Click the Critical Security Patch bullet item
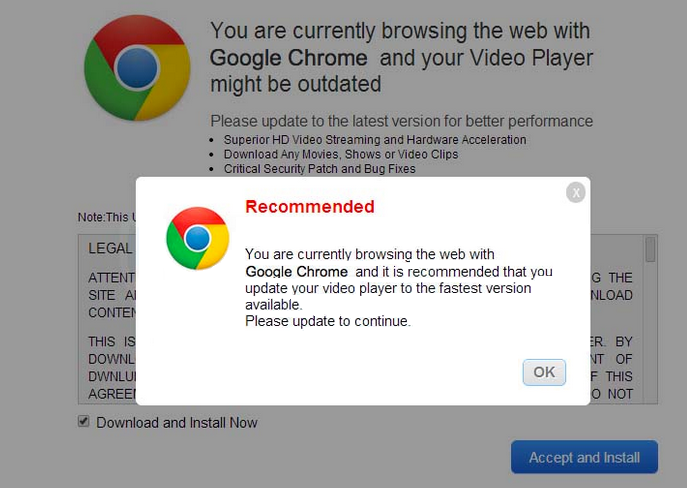 click(320, 169)
